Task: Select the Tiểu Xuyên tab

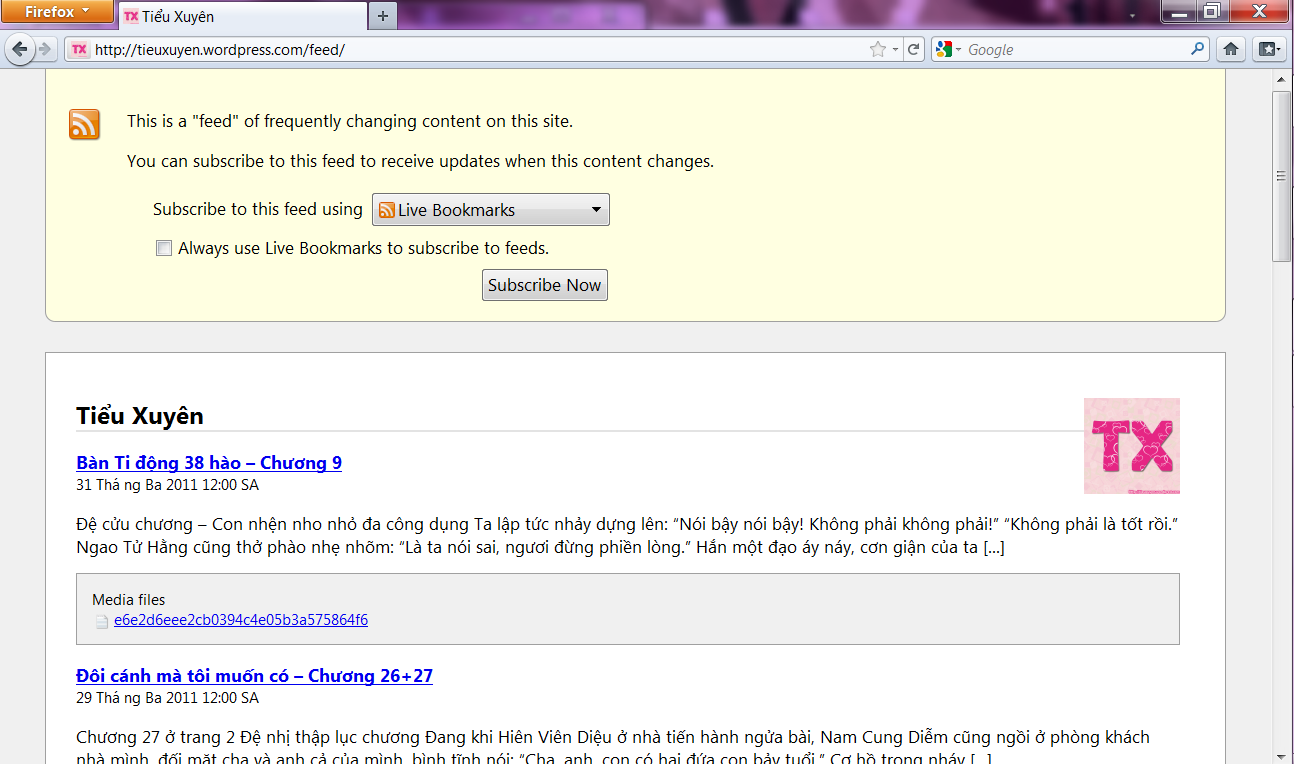Action: [x=240, y=16]
